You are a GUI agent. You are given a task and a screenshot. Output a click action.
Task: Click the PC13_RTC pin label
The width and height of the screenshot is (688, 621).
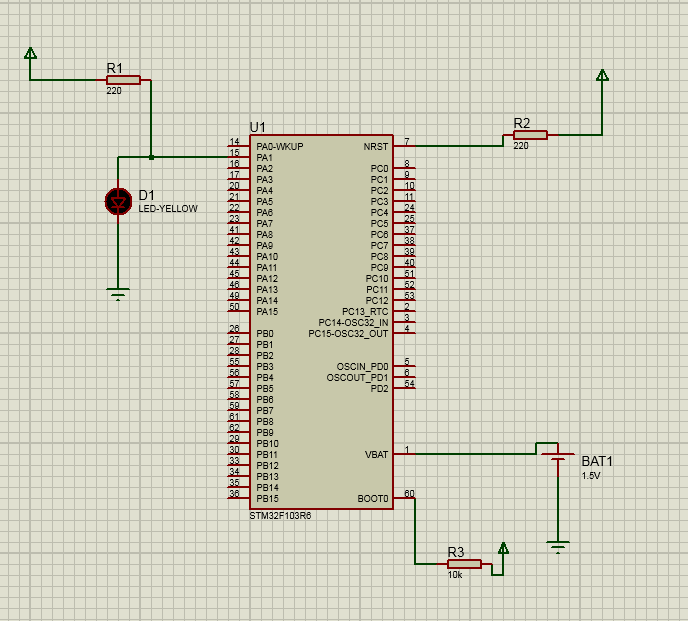(365, 312)
